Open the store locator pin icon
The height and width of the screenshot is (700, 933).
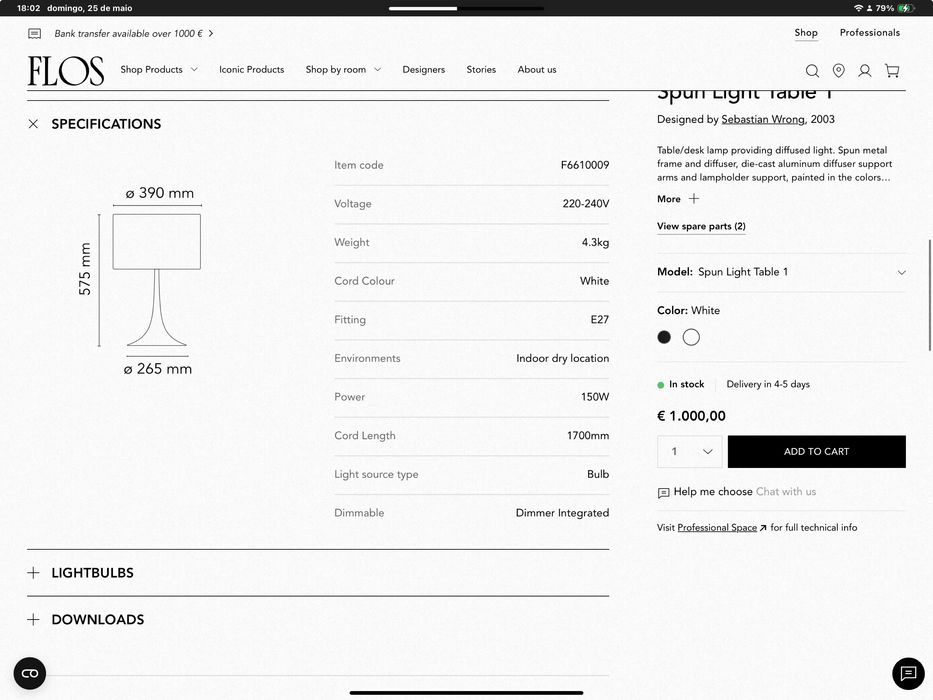pos(838,71)
